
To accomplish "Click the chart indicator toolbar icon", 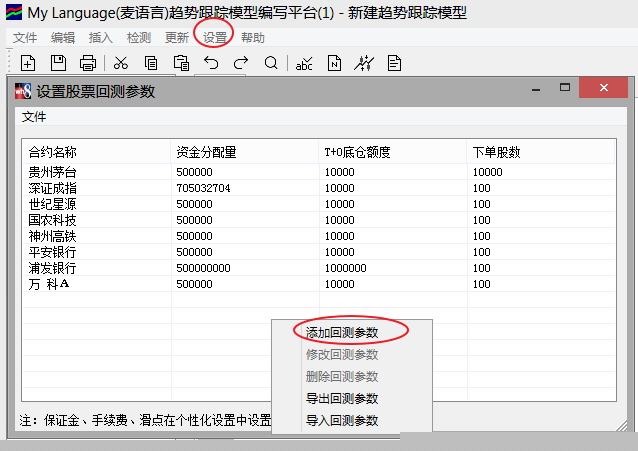I will (x=364, y=64).
